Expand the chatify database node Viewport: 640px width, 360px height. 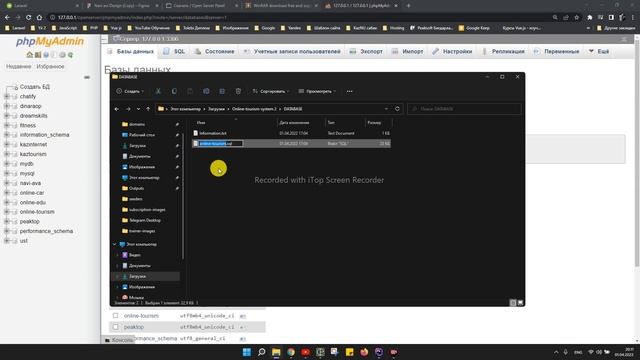[7, 96]
